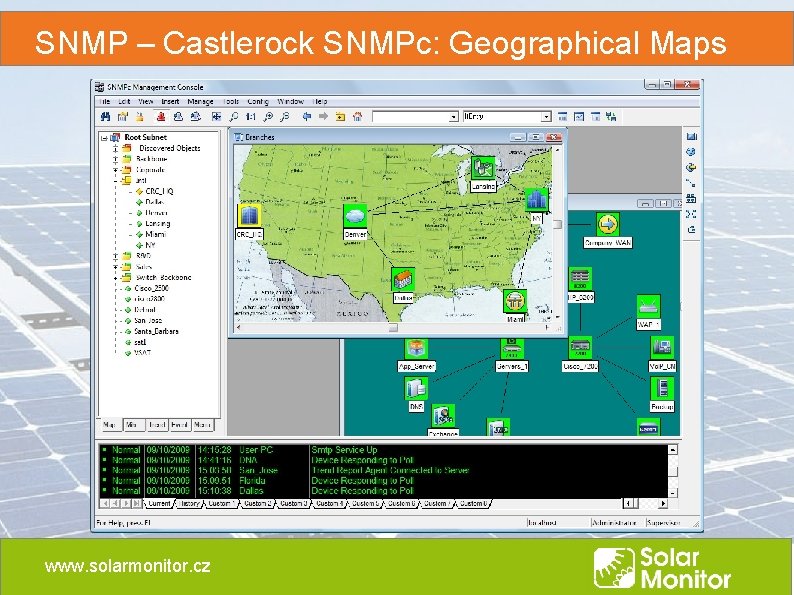This screenshot has height=595, width=794.
Task: Expand the Switch Backbone folder node
Action: tap(115, 277)
